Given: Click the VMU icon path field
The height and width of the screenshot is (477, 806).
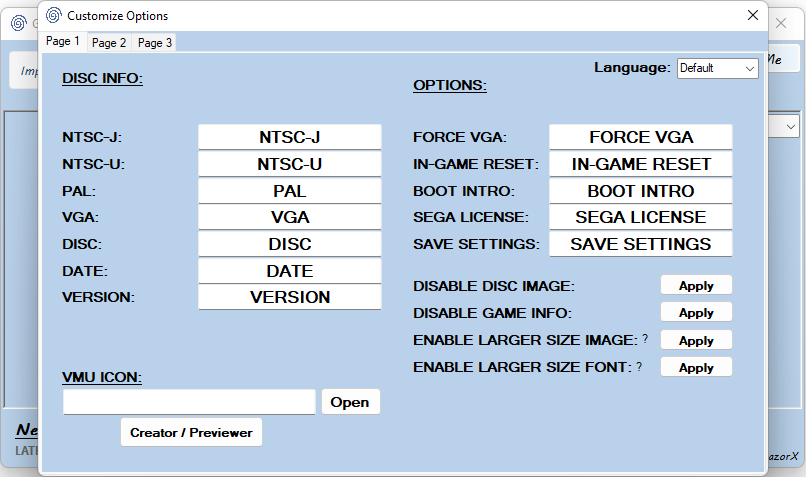Looking at the screenshot, I should [x=189, y=402].
